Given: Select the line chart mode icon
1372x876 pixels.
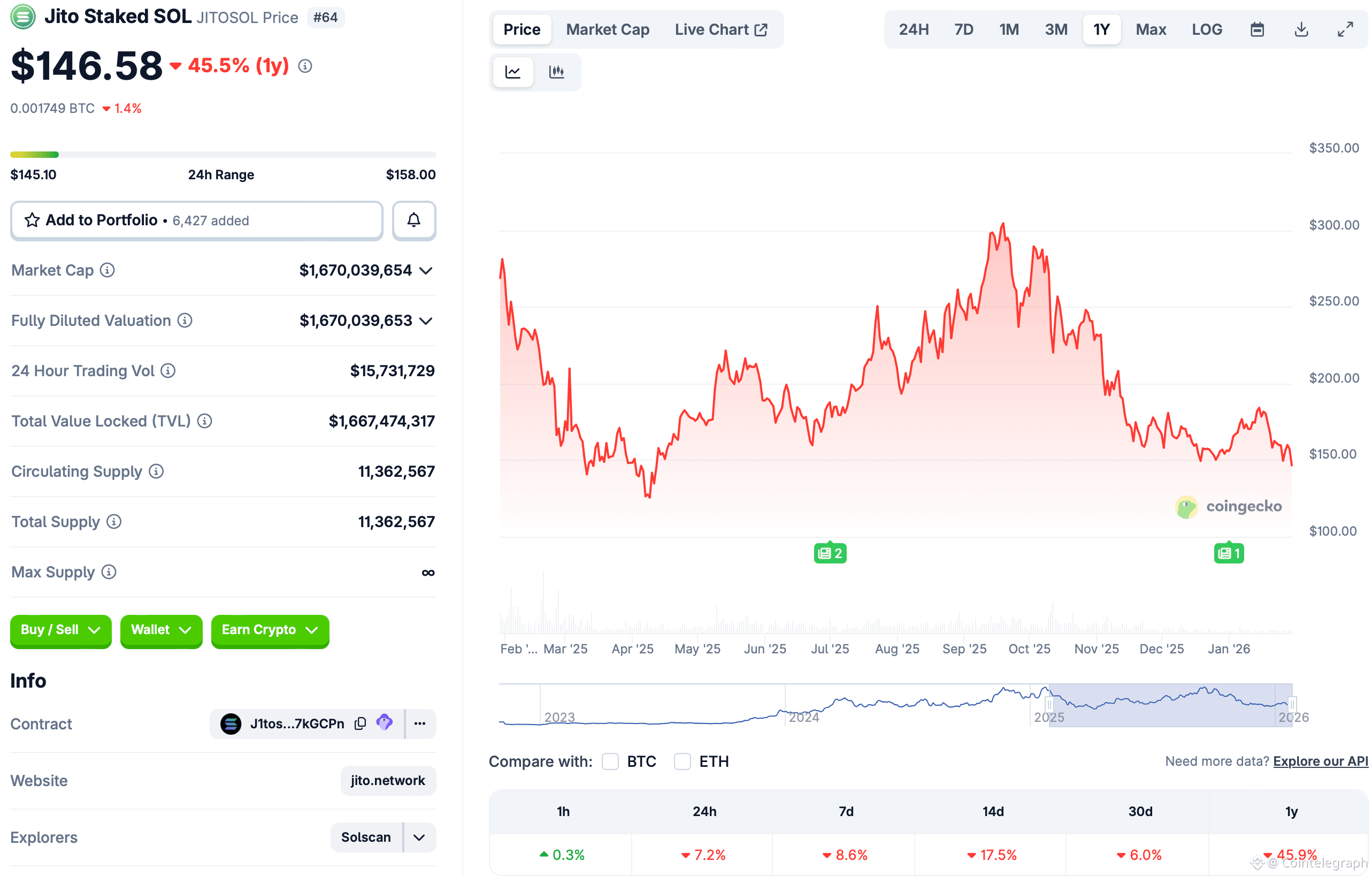Looking at the screenshot, I should pyautogui.click(x=512, y=72).
